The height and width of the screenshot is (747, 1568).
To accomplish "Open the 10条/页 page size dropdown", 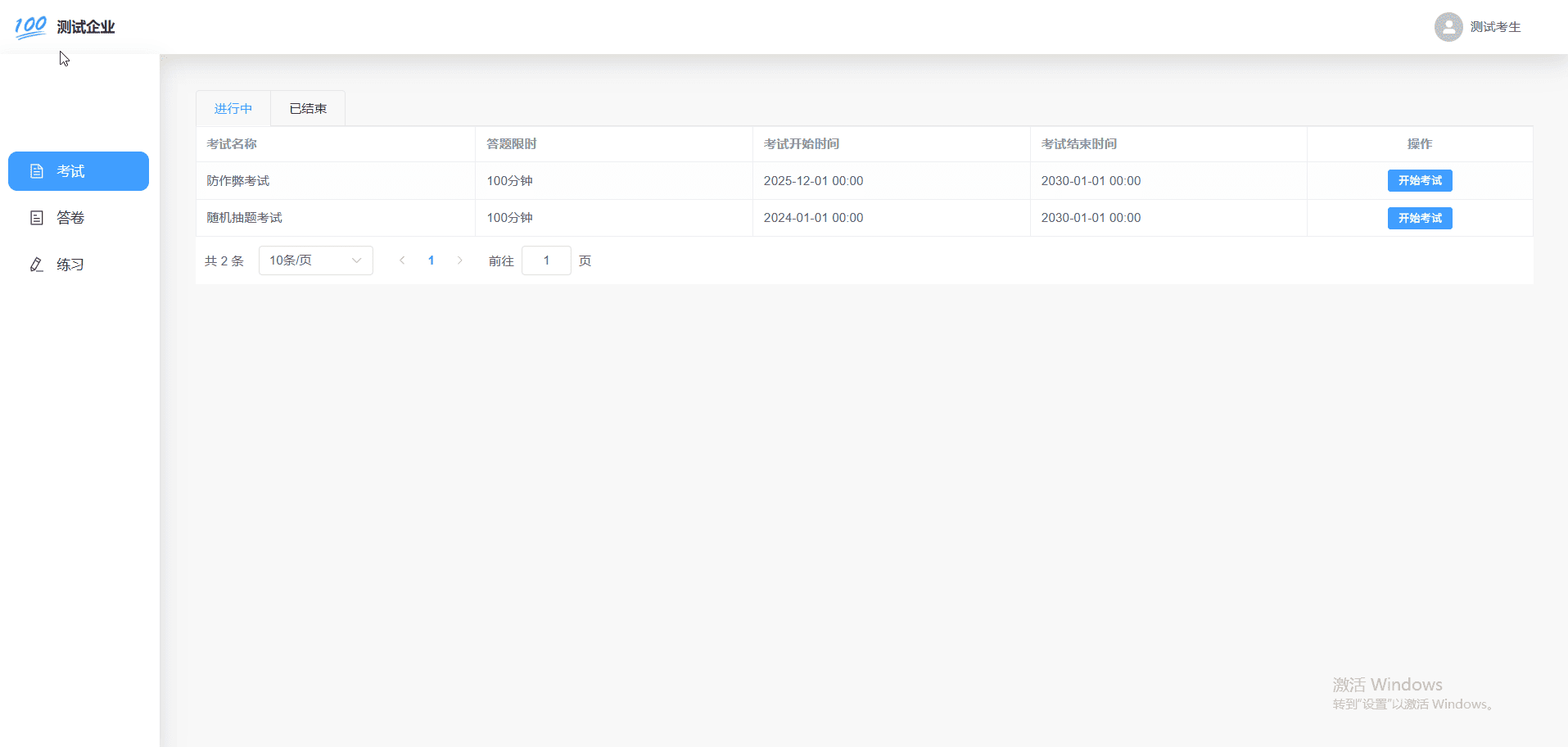I will 315,260.
